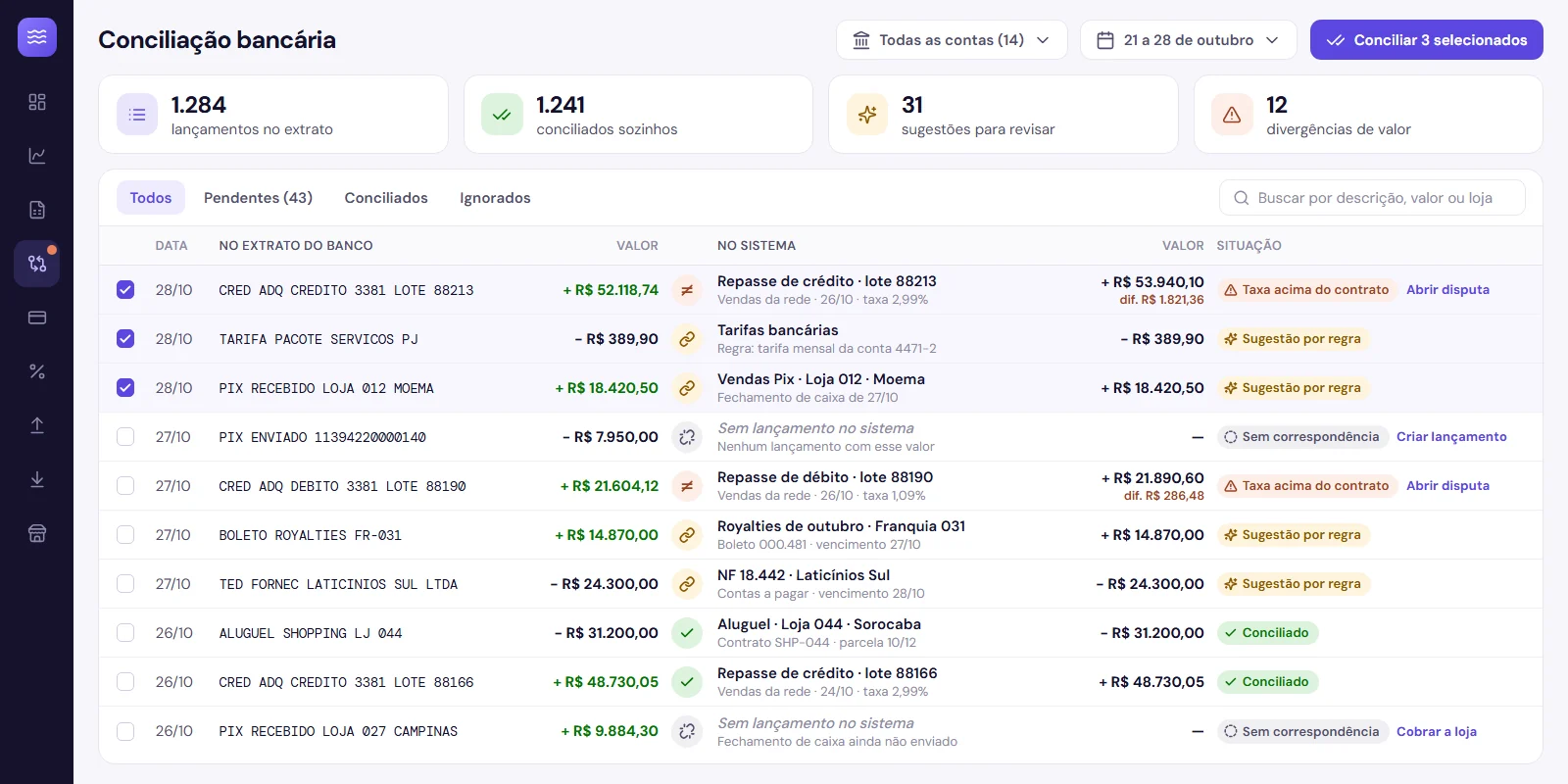Viewport: 1568px width, 784px height.
Task: Click the warning triangle on divergências card
Action: pyautogui.click(x=1232, y=115)
